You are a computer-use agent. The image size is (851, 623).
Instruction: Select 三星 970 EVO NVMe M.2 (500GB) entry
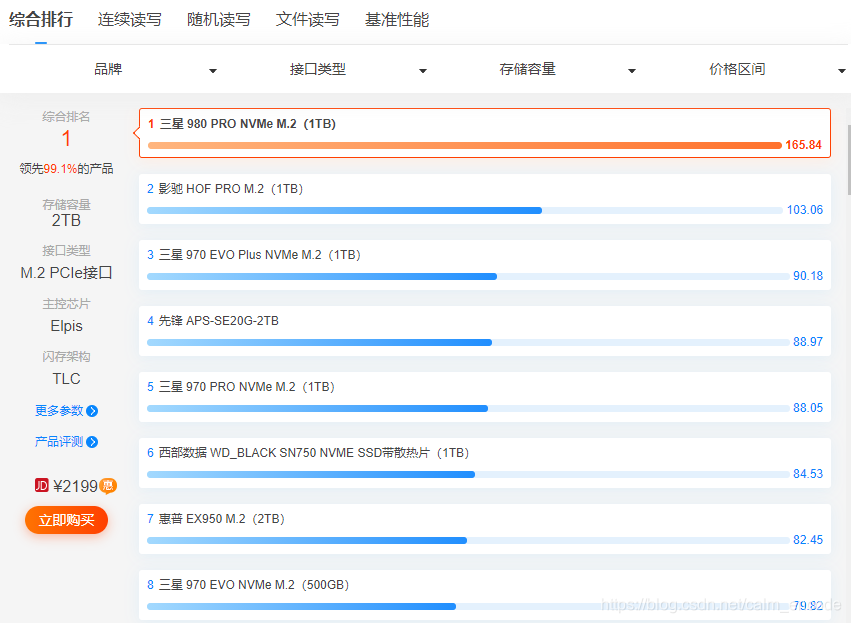coord(485,595)
